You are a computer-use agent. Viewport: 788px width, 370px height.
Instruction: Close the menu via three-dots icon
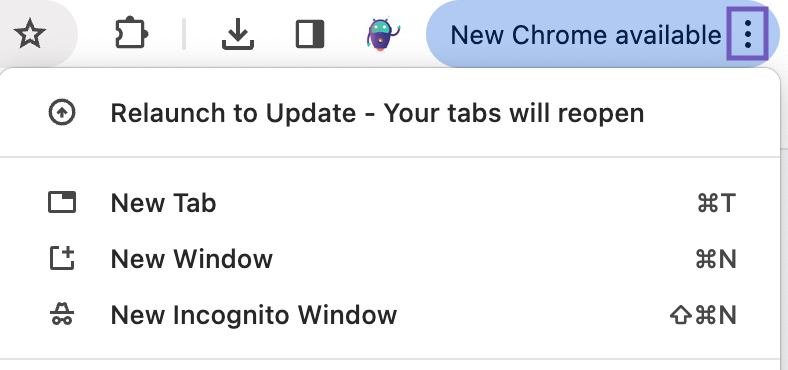point(748,34)
